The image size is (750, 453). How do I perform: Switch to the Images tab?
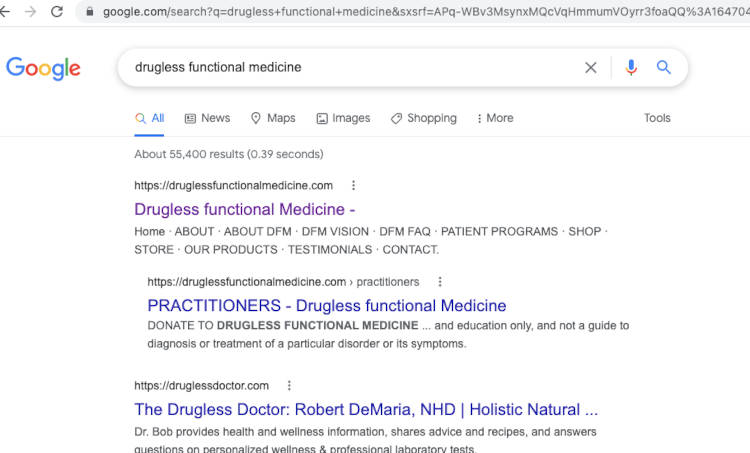[343, 118]
